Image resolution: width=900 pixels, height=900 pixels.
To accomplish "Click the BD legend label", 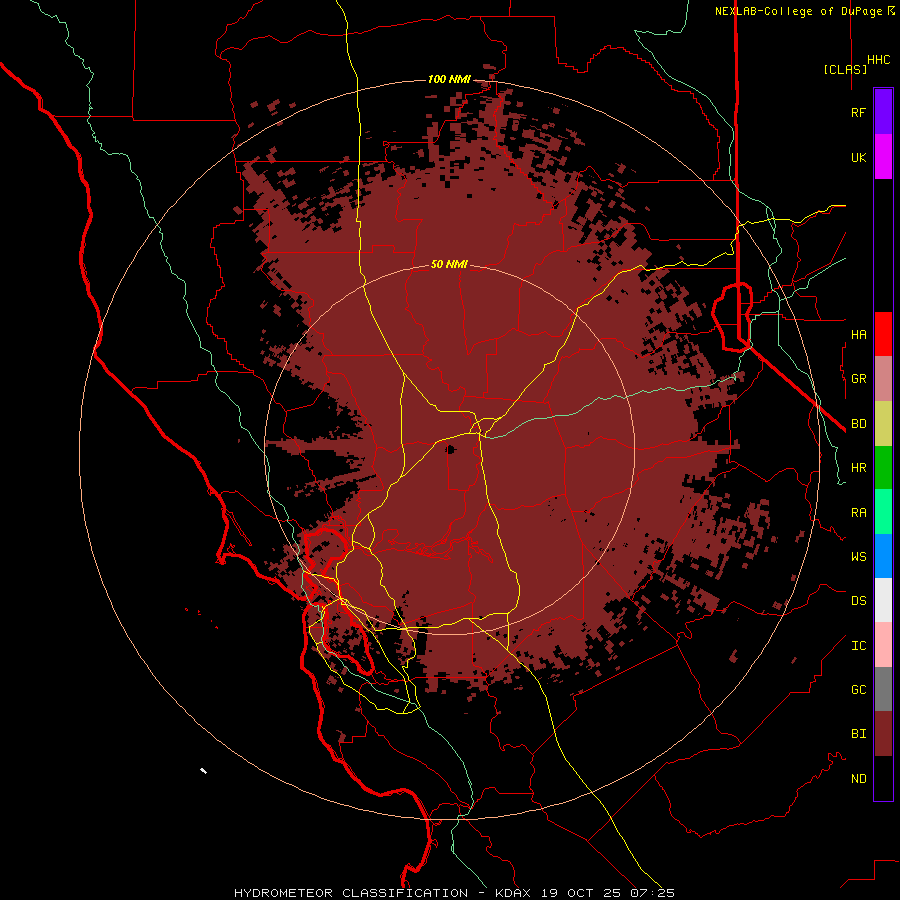I will pos(858,424).
